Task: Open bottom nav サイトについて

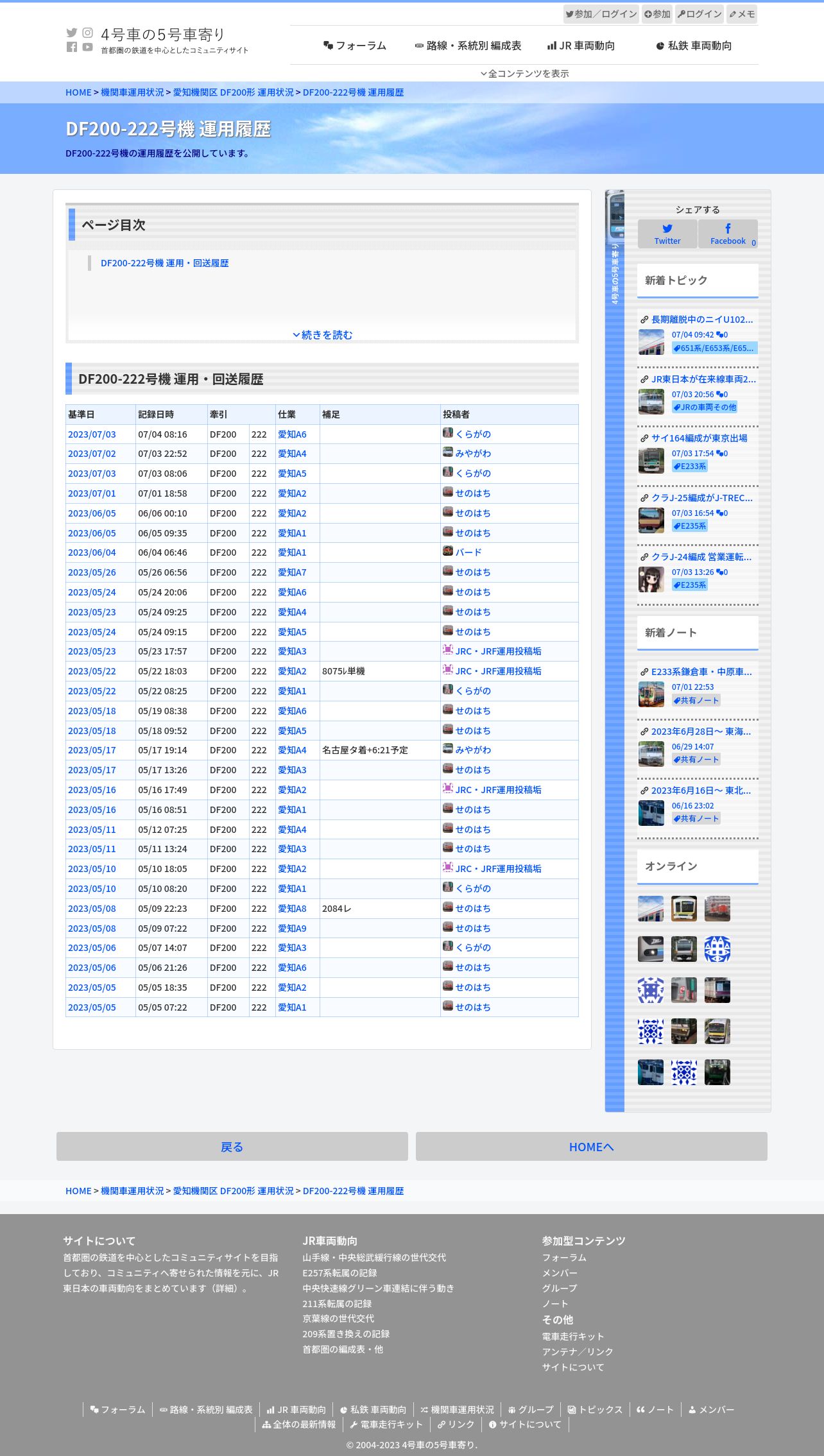Action: click(525, 1425)
